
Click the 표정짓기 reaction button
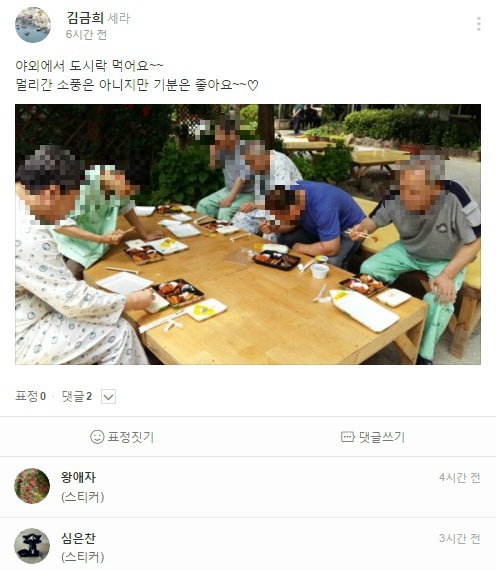122,437
